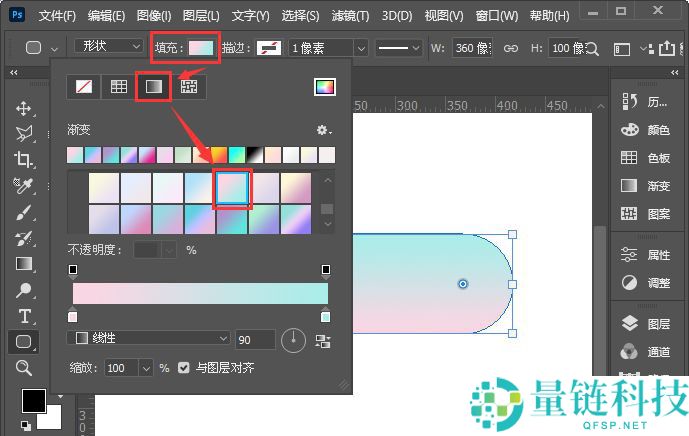Viewport: 689px width, 436px height.
Task: Open the 图层(L) menu
Action: tap(202, 16)
